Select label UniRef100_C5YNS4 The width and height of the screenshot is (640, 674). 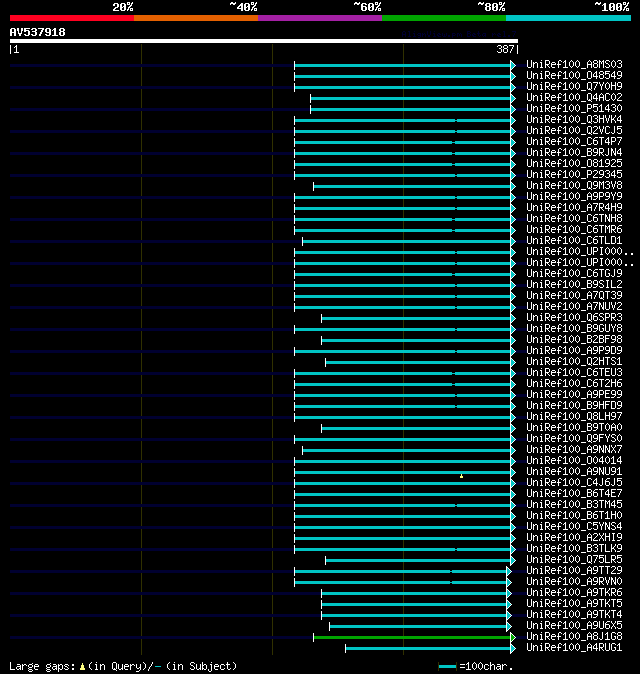tap(574, 527)
